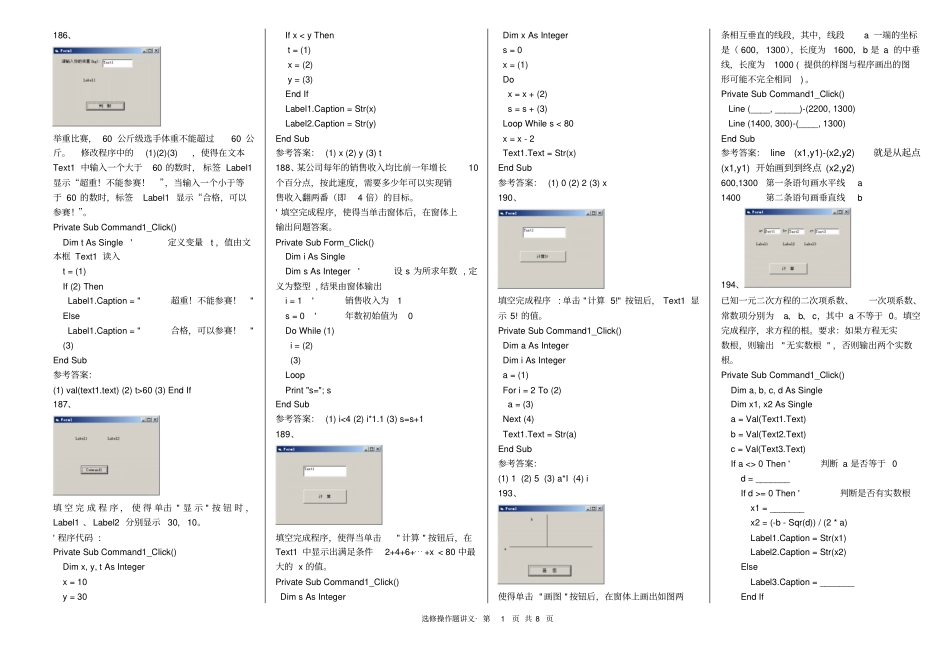The height and width of the screenshot is (672, 950).
Task: Click the line "Dim x, y, t As Integer"
Action: pyautogui.click(x=104, y=567)
